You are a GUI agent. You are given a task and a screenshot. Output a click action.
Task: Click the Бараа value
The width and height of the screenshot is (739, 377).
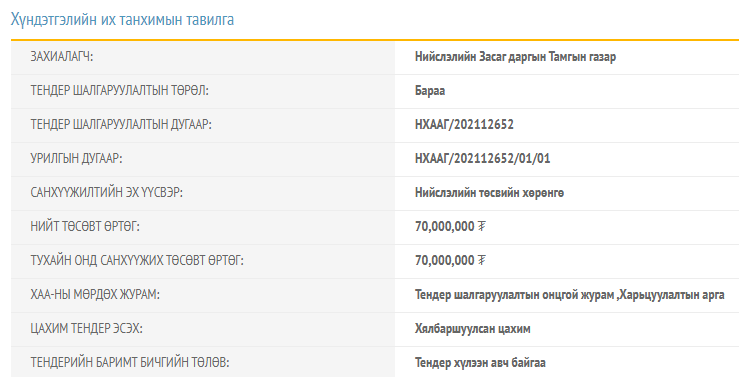tap(430, 90)
